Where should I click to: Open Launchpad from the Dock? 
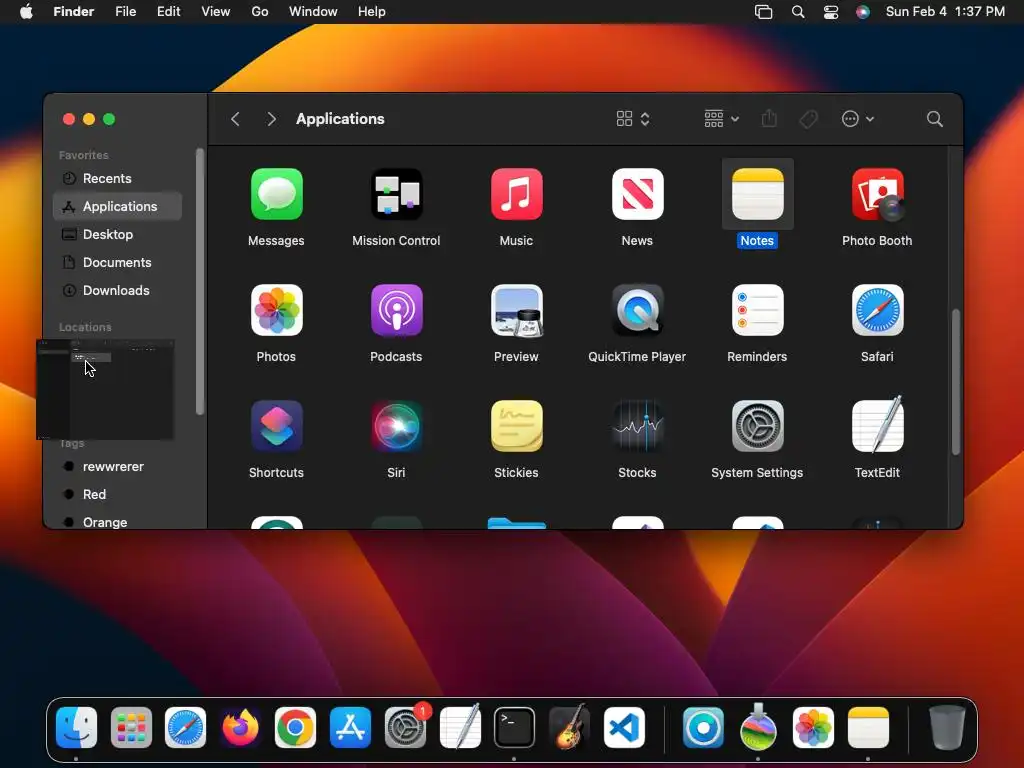(x=131, y=728)
